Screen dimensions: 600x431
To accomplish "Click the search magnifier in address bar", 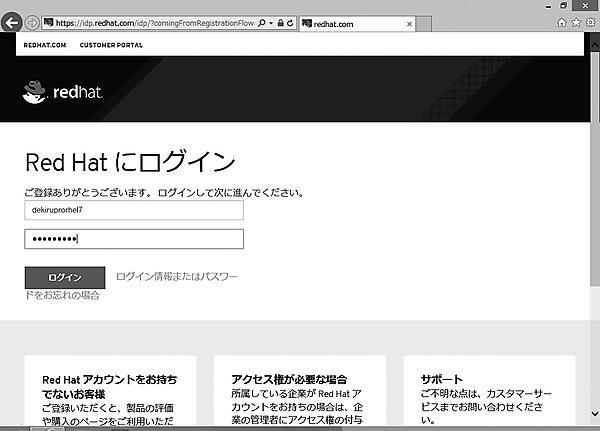I will [x=262, y=23].
